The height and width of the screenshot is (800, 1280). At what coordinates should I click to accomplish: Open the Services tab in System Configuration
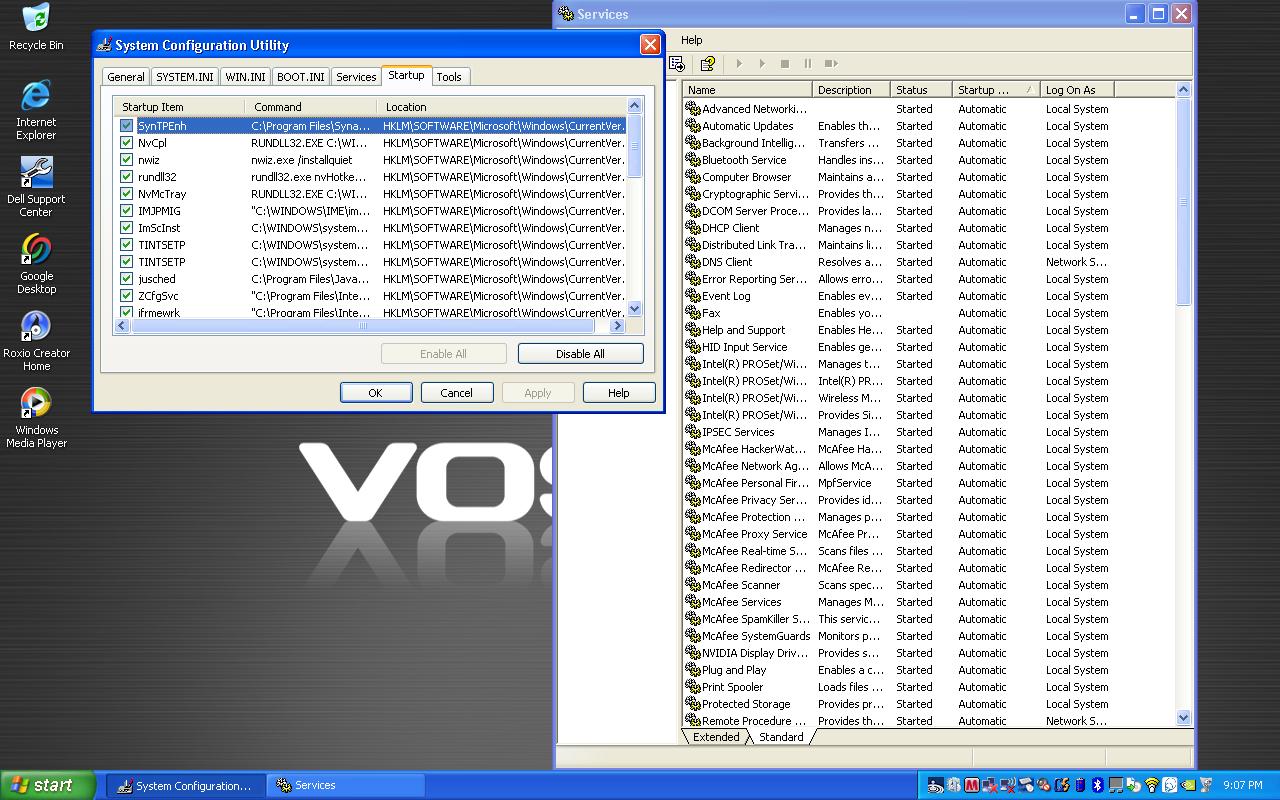tap(356, 77)
